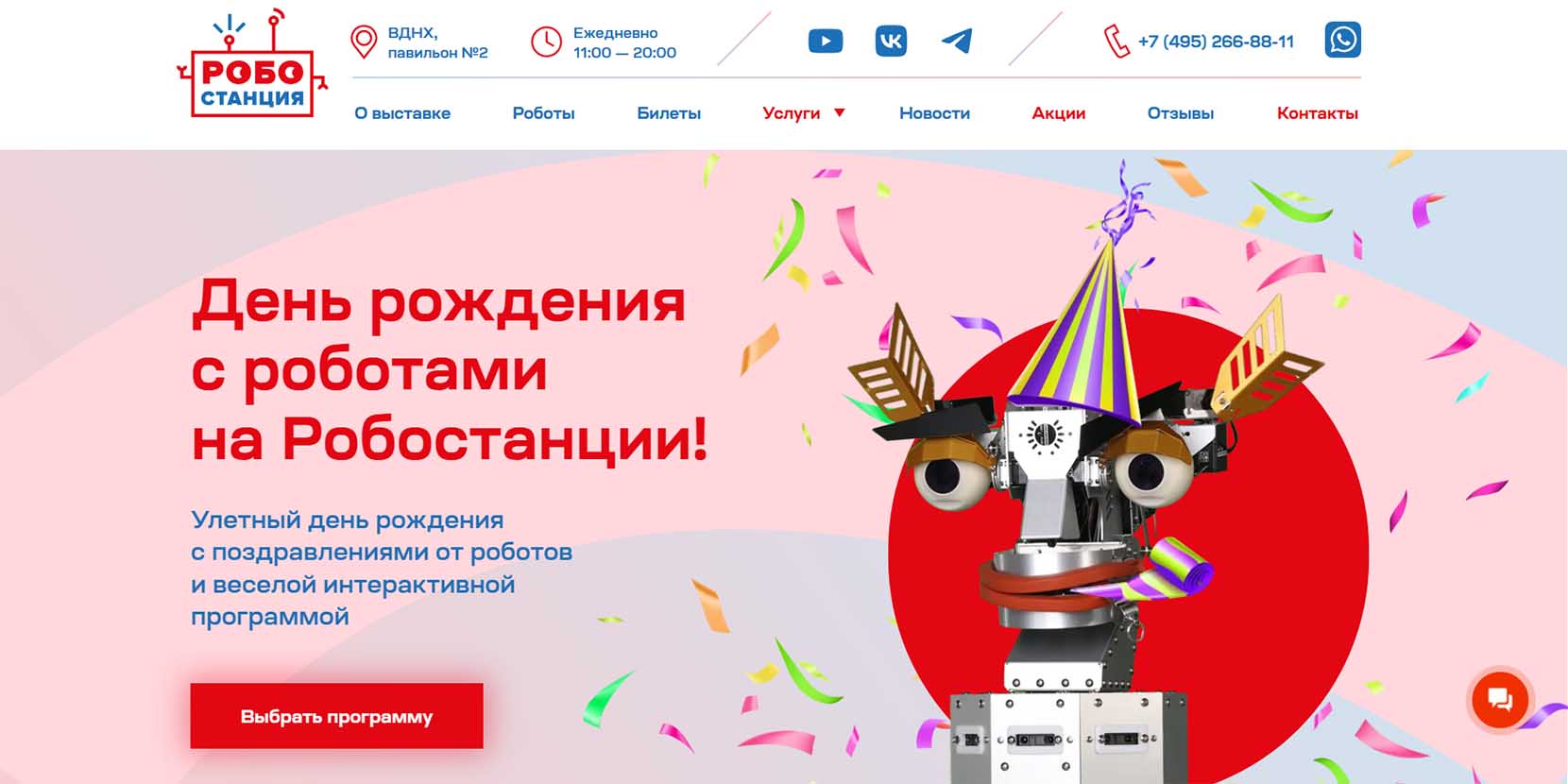Open the Отзывы reviews link
The image size is (1568, 784).
1180,113
